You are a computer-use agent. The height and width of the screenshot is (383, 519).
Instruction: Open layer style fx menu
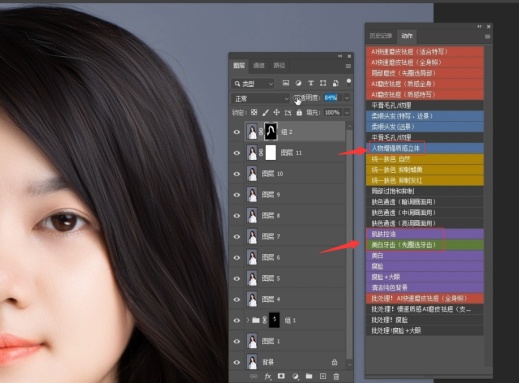pyautogui.click(x=268, y=376)
